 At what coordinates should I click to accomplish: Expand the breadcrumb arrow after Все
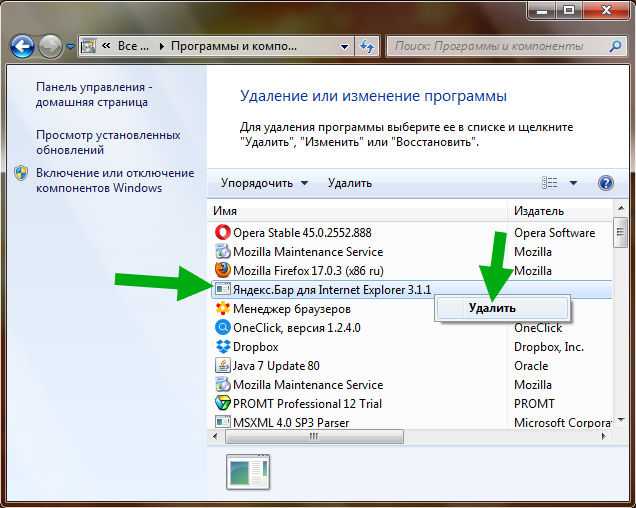[162, 47]
